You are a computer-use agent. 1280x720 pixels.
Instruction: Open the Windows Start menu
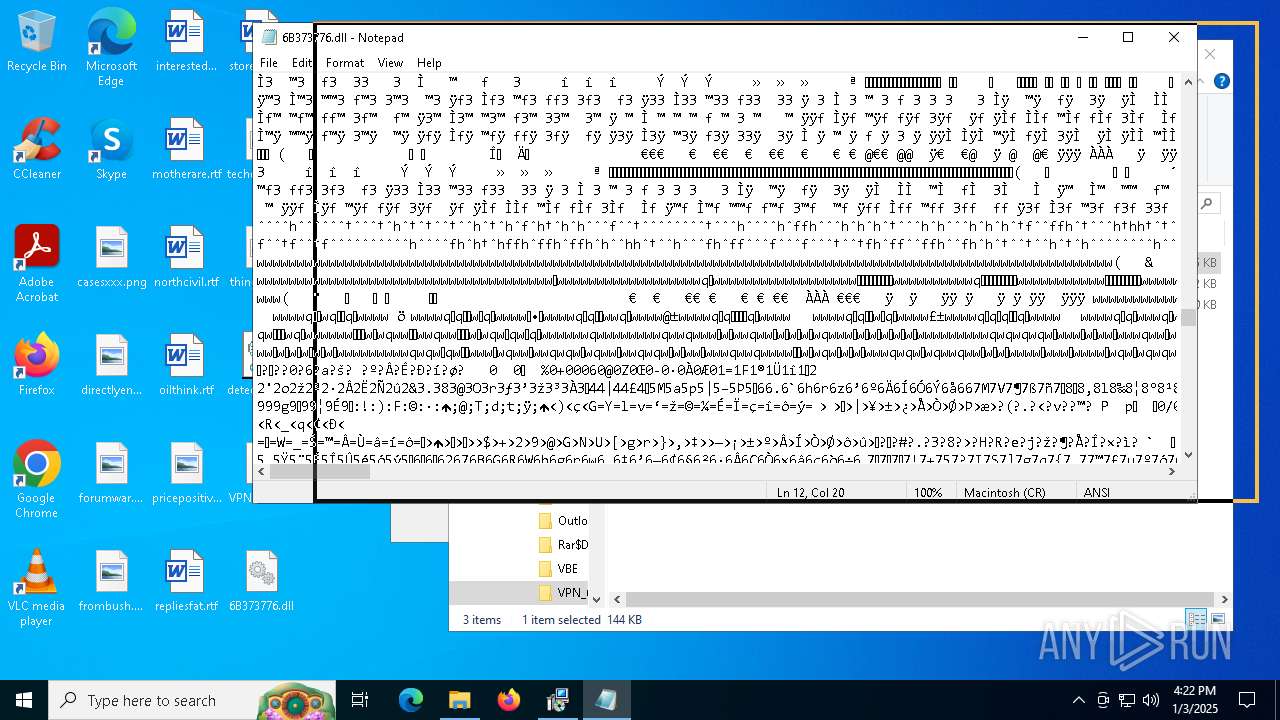click(24, 700)
